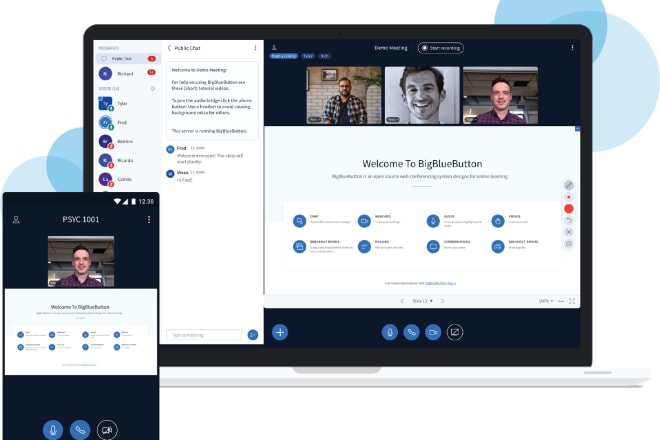This screenshot has height=440, width=660.
Task: Click the 12:30 clock on phone
Action: [x=146, y=202]
